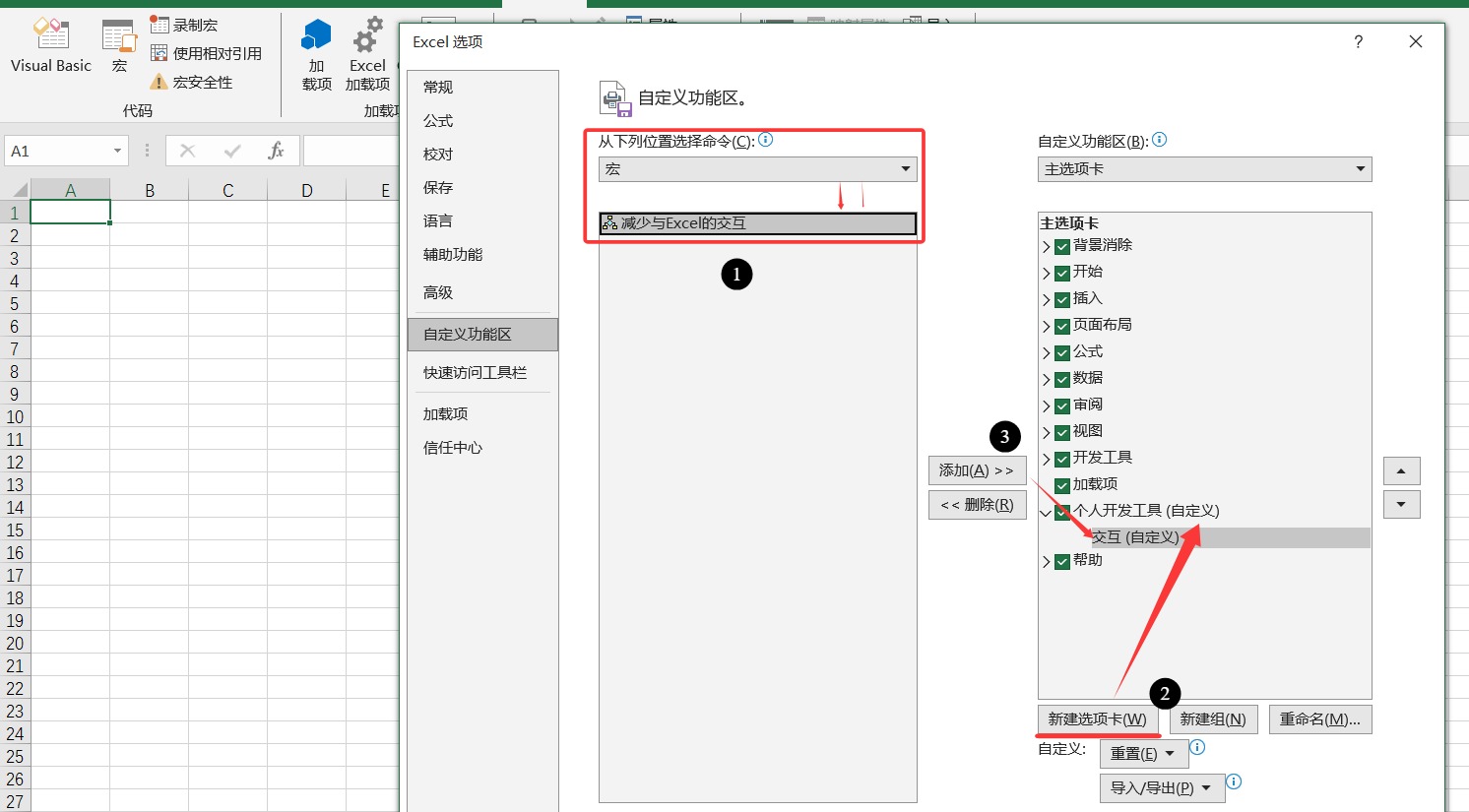Toggle the 帮助 tab checkbox
The height and width of the screenshot is (812, 1469).
point(1062,561)
